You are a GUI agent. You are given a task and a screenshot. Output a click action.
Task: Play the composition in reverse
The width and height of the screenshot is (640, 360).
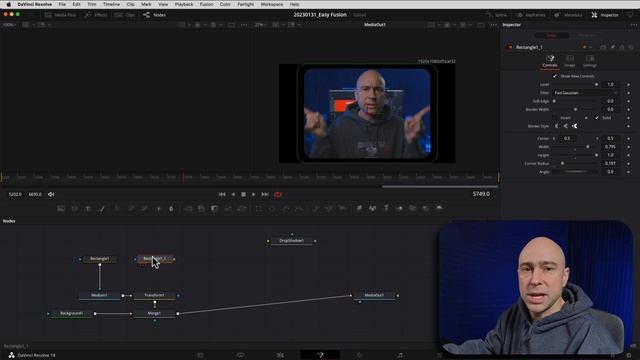tap(233, 194)
